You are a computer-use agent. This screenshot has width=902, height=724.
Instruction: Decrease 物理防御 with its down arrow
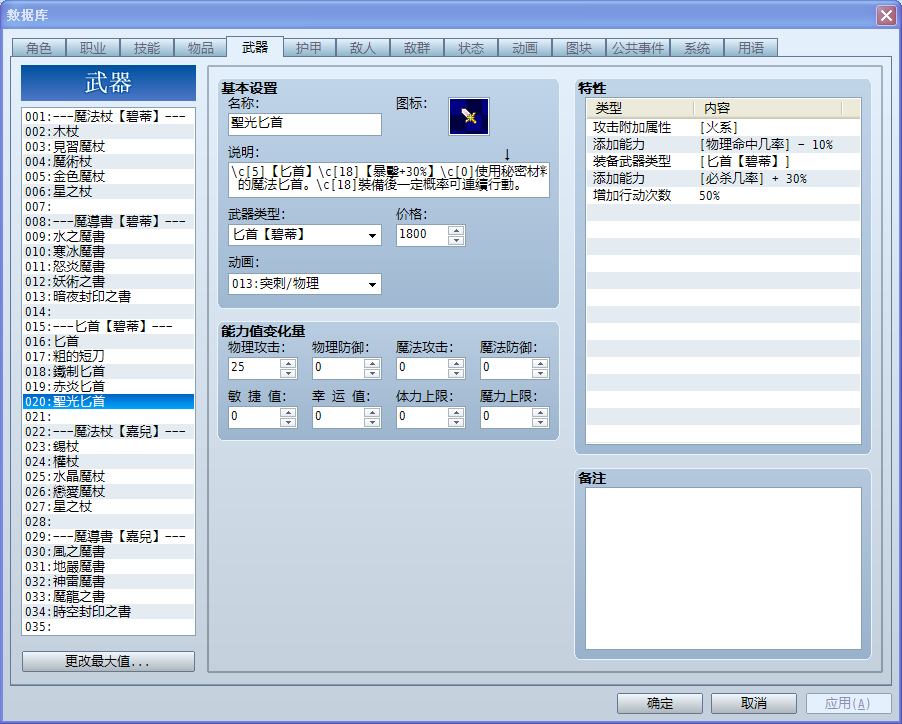tap(372, 373)
